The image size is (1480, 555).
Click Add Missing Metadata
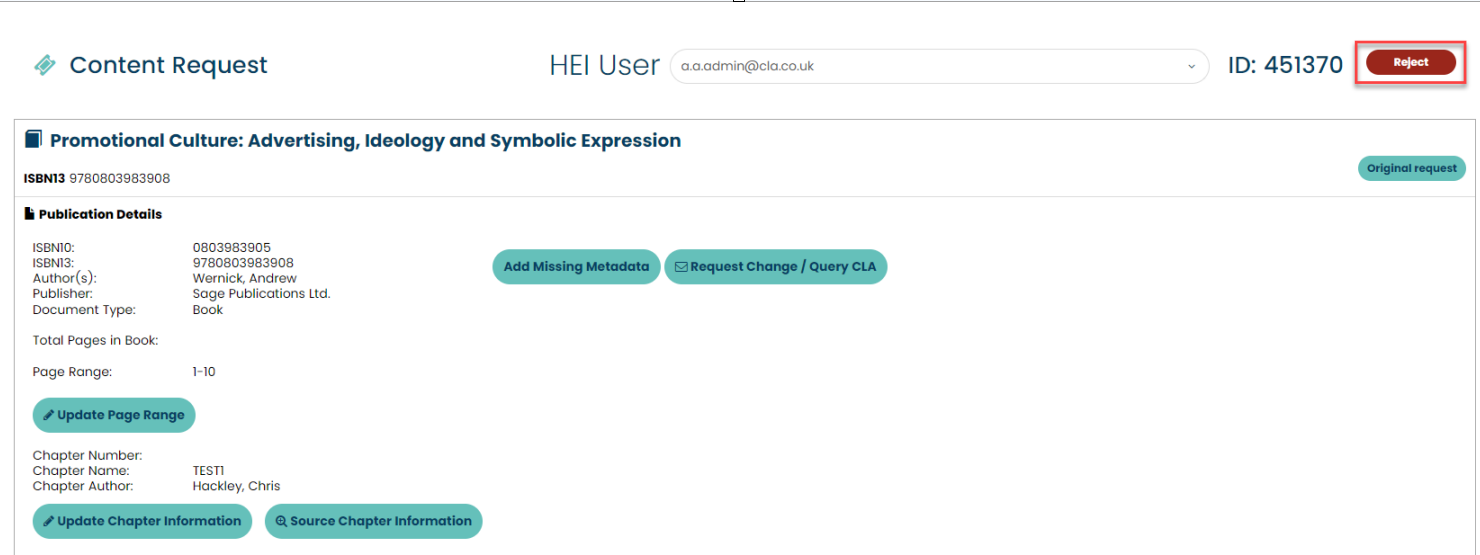point(576,267)
